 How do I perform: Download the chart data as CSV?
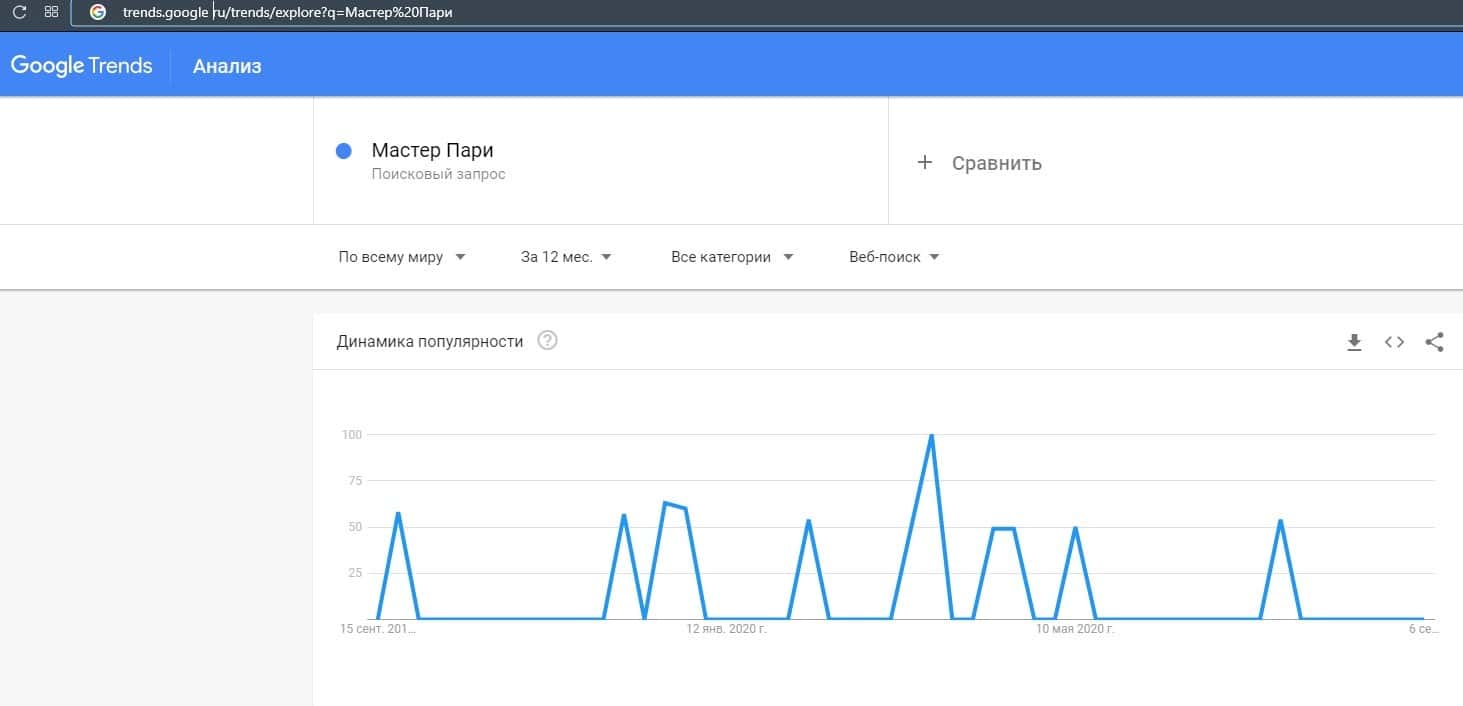pos(1354,342)
